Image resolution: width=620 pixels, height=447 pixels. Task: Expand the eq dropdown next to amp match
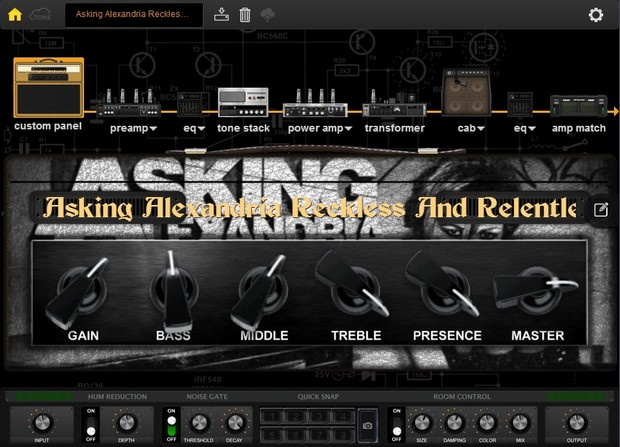532,129
